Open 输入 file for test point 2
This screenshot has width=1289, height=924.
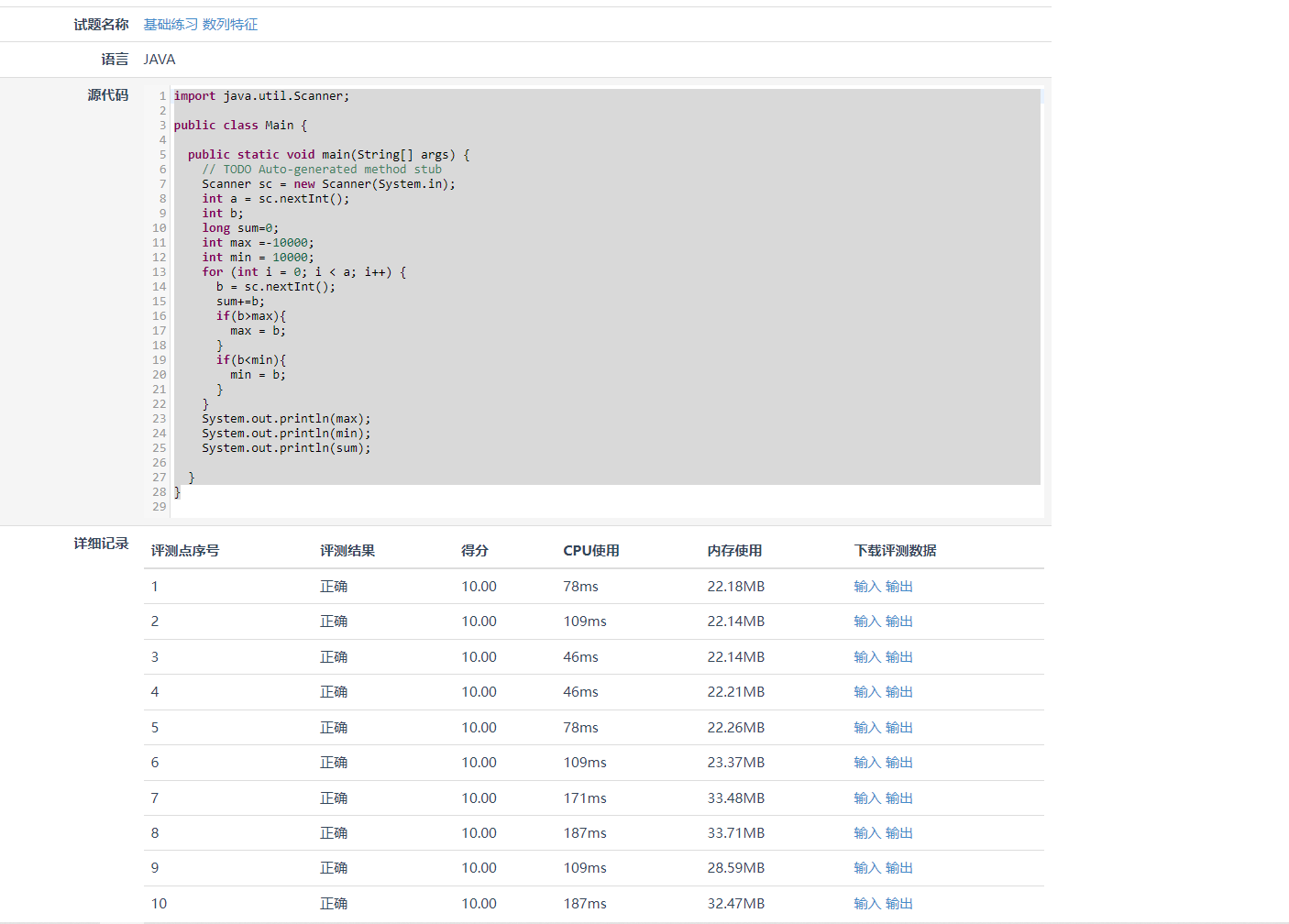866,621
